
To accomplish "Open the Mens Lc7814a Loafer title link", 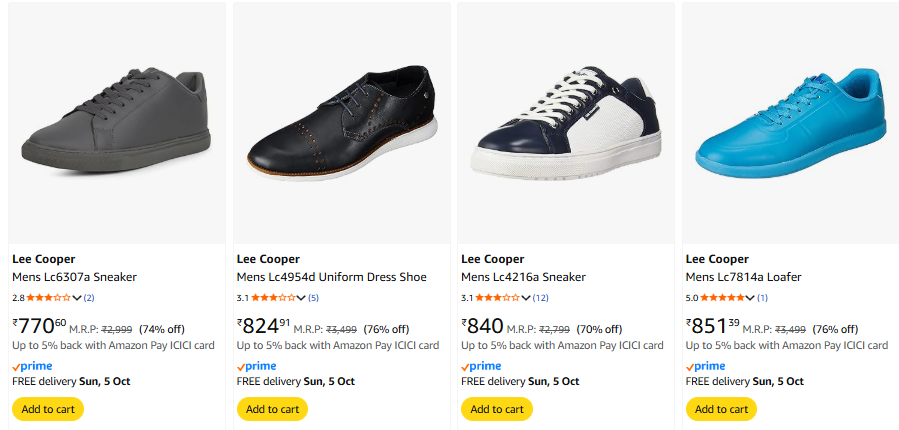I will pyautogui.click(x=743, y=277).
